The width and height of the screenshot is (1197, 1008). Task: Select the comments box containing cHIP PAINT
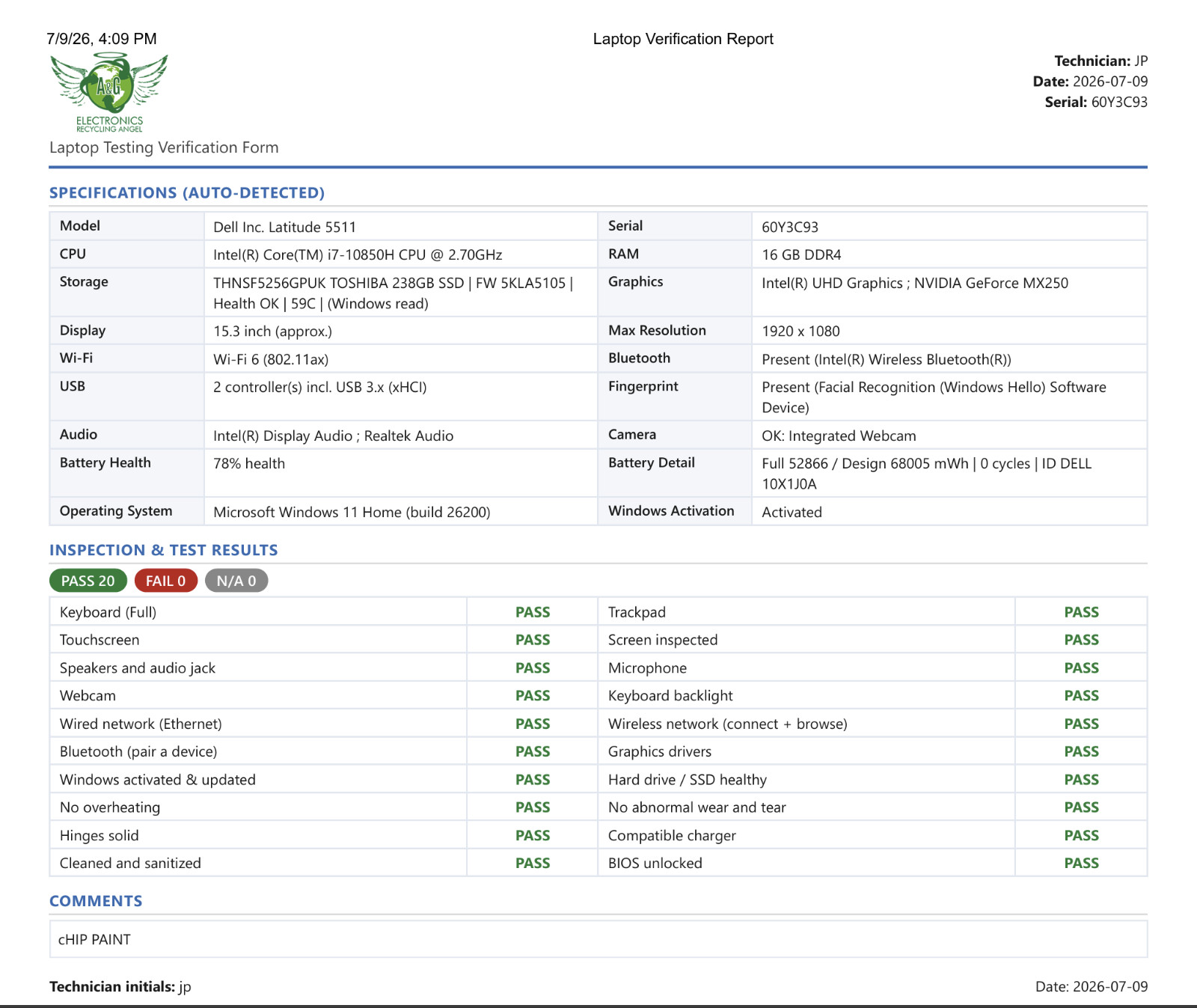click(598, 939)
